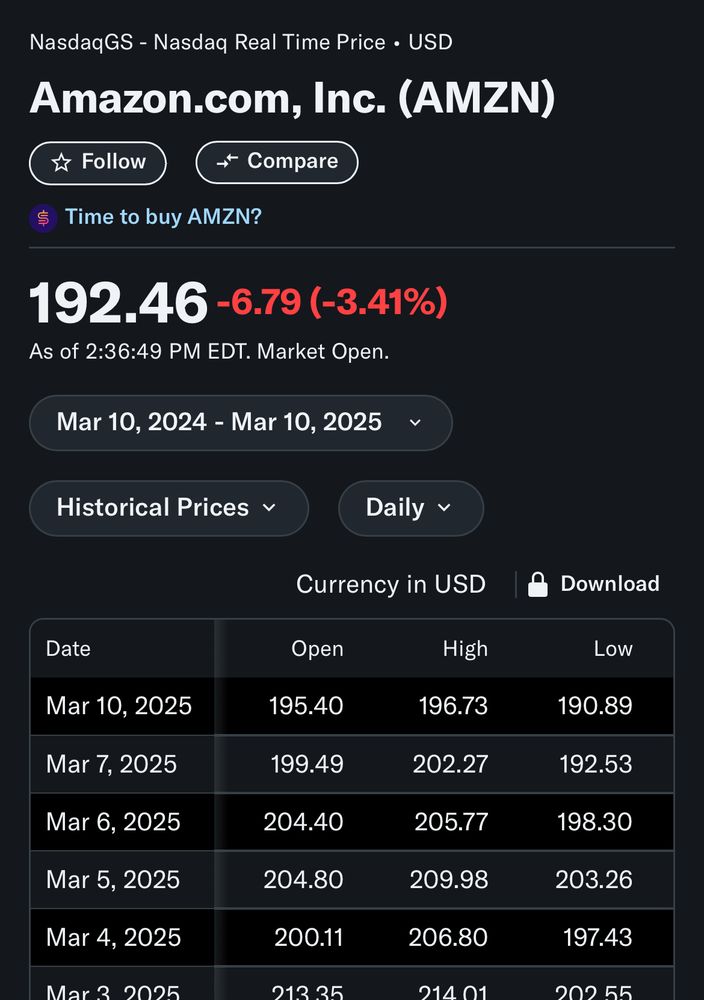Select the Mar 10, 2025 row date
Screen dimensions: 704x1000
tap(119, 706)
